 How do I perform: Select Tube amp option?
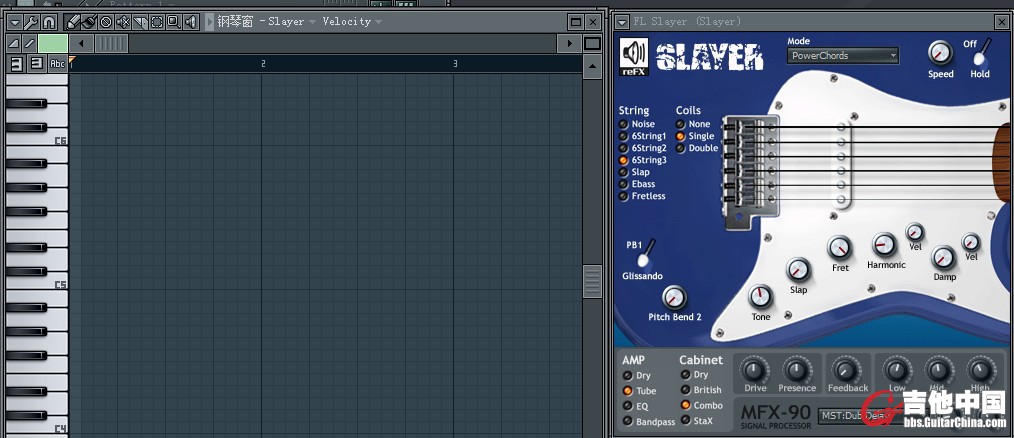pos(627,391)
